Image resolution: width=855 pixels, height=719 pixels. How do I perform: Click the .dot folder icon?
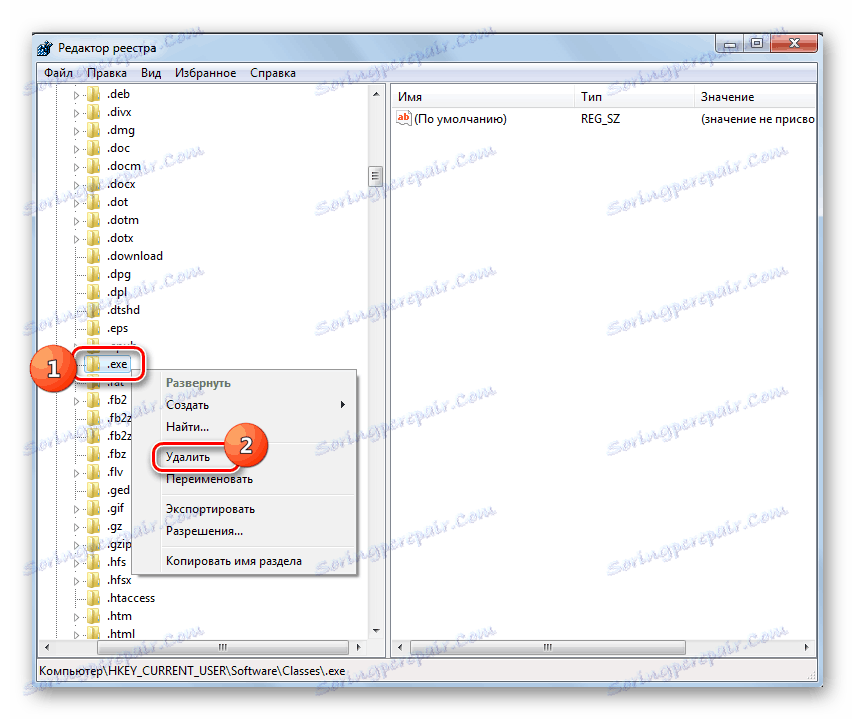(x=94, y=202)
